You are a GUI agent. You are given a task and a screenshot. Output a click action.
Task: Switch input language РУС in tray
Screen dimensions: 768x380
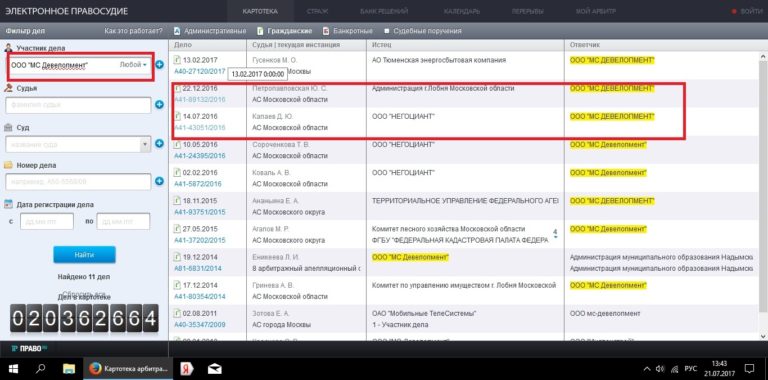691,368
